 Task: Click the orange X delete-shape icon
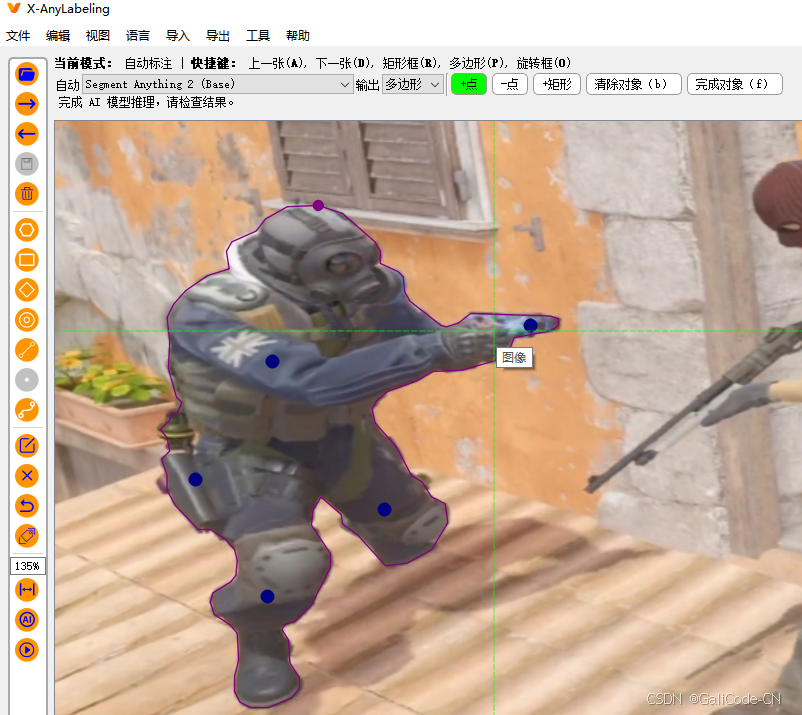(27, 476)
